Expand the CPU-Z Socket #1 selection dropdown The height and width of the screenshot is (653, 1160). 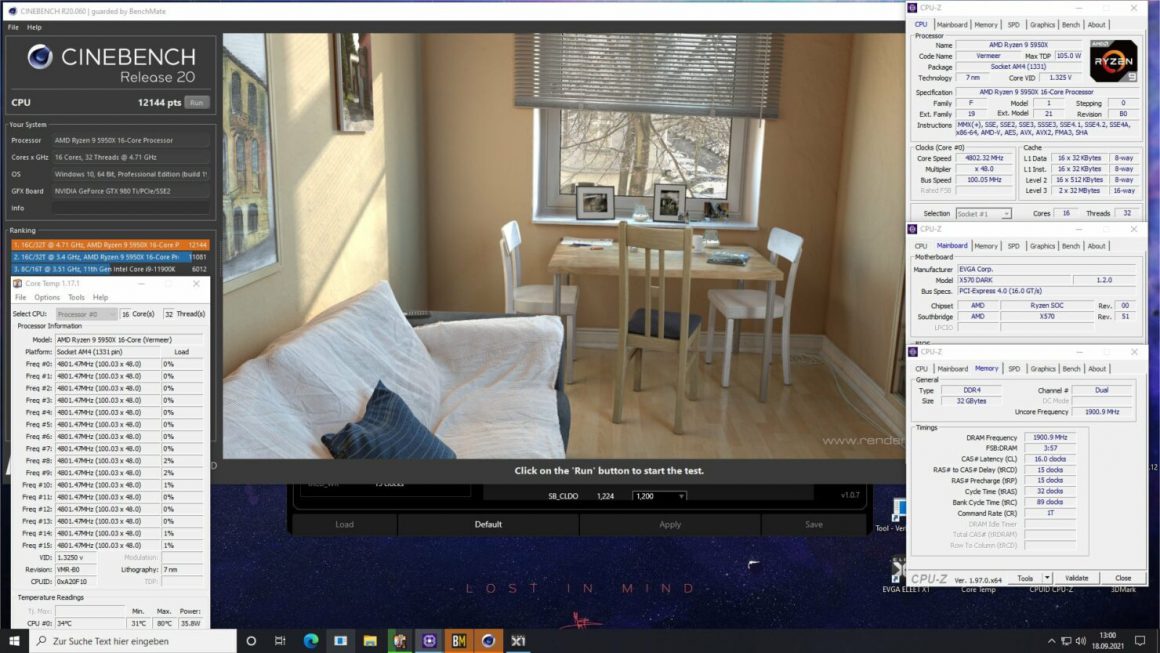coord(984,214)
